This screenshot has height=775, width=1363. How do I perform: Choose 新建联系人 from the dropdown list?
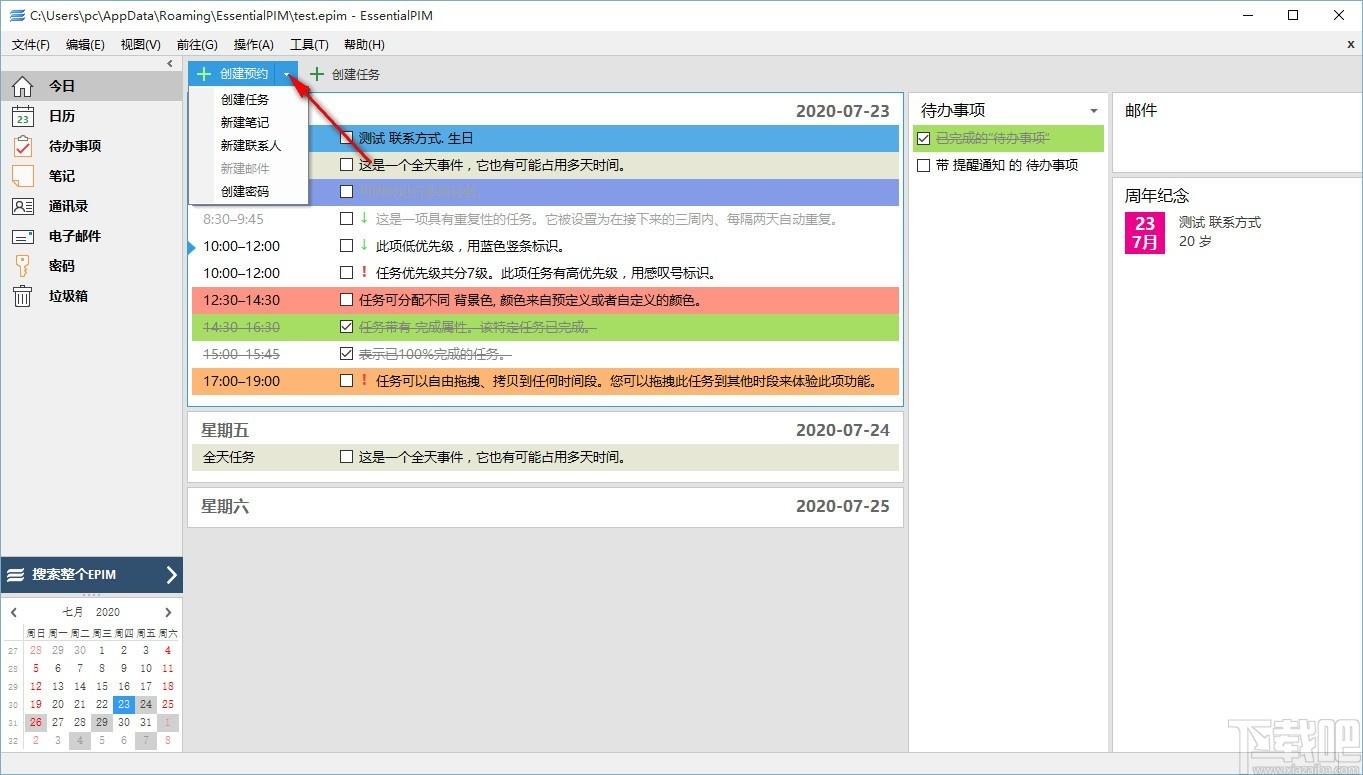pos(248,145)
